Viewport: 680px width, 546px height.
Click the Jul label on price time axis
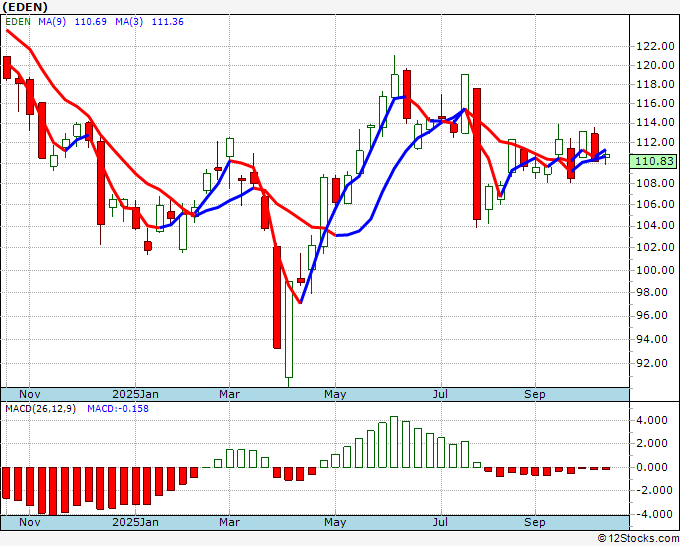[441, 394]
